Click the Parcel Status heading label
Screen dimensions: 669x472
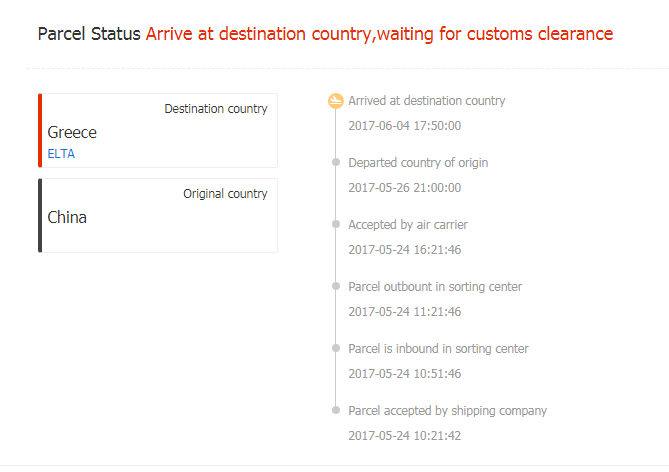point(89,34)
